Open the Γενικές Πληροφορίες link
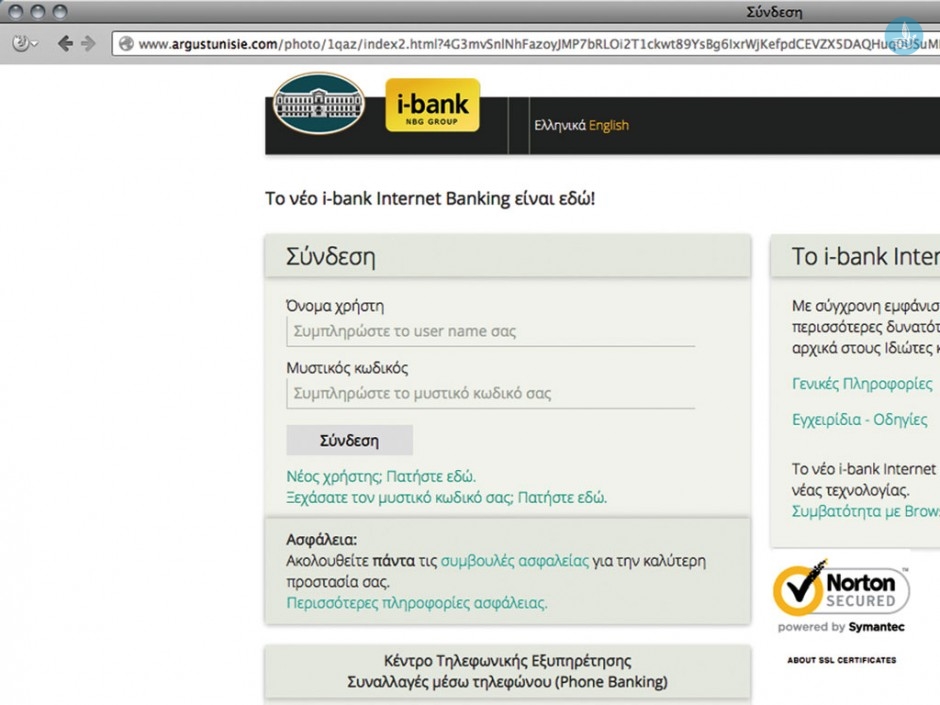Viewport: 940px width, 705px height. click(862, 384)
